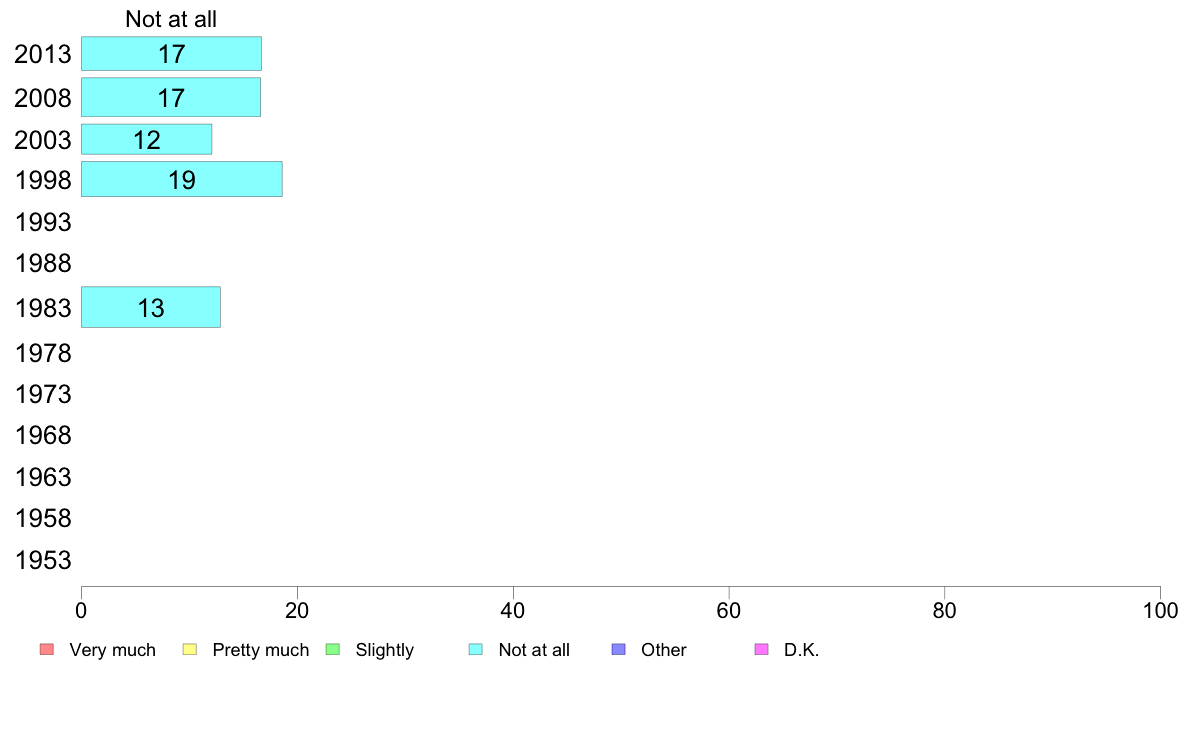Click the 1993 year label
The image size is (1188, 736).
pos(43,223)
